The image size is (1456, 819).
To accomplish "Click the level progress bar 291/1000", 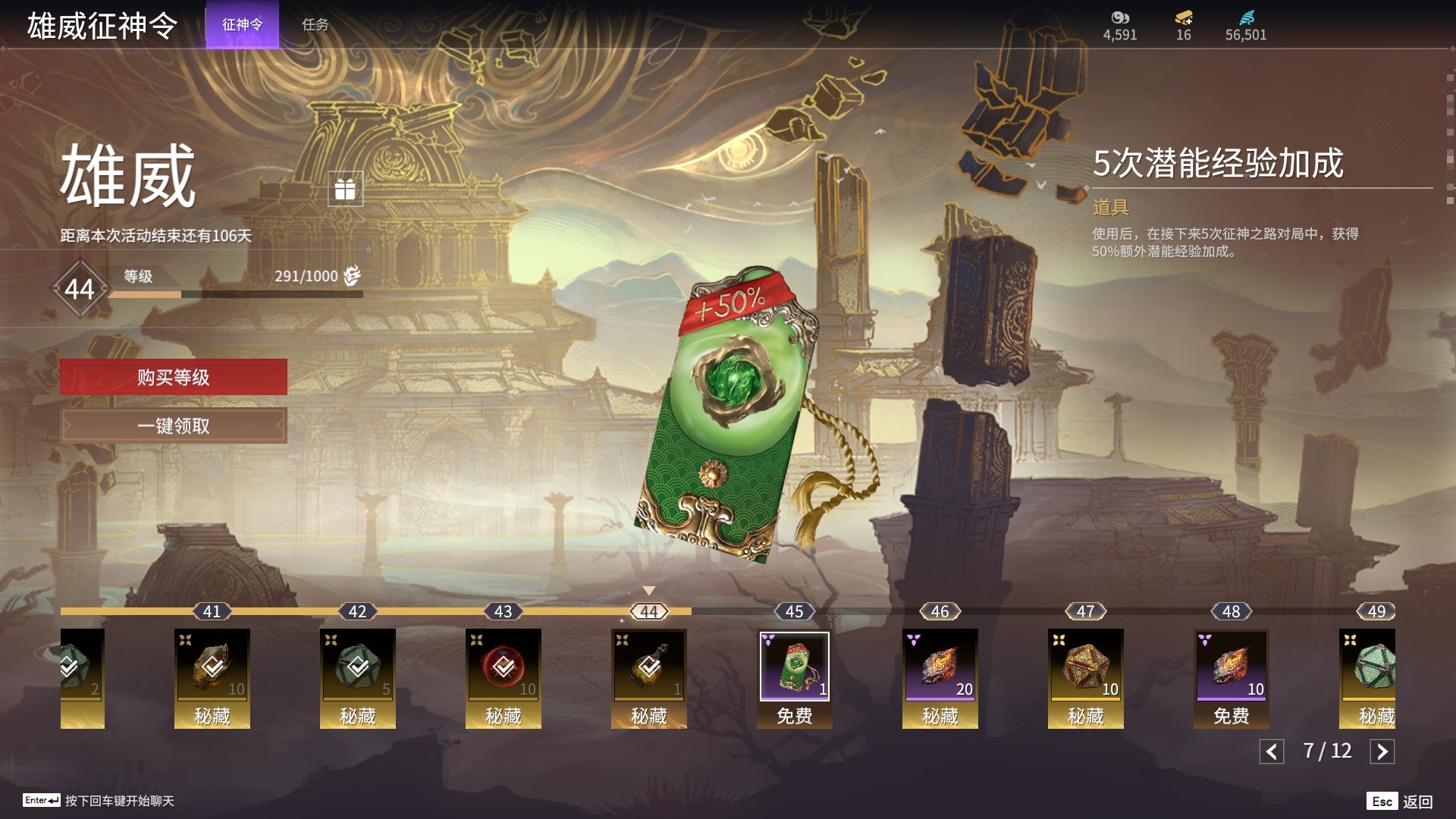I will pyautogui.click(x=235, y=294).
